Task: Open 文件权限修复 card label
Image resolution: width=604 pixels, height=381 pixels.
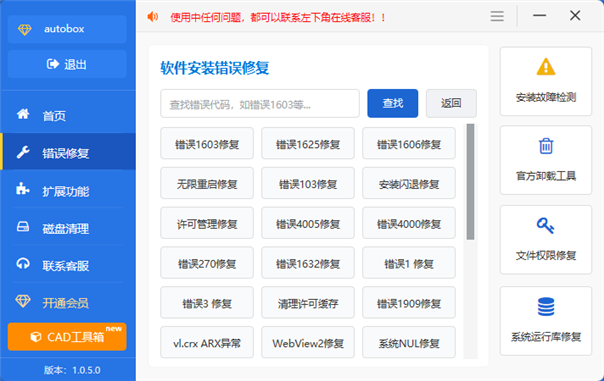Action: coord(546,255)
